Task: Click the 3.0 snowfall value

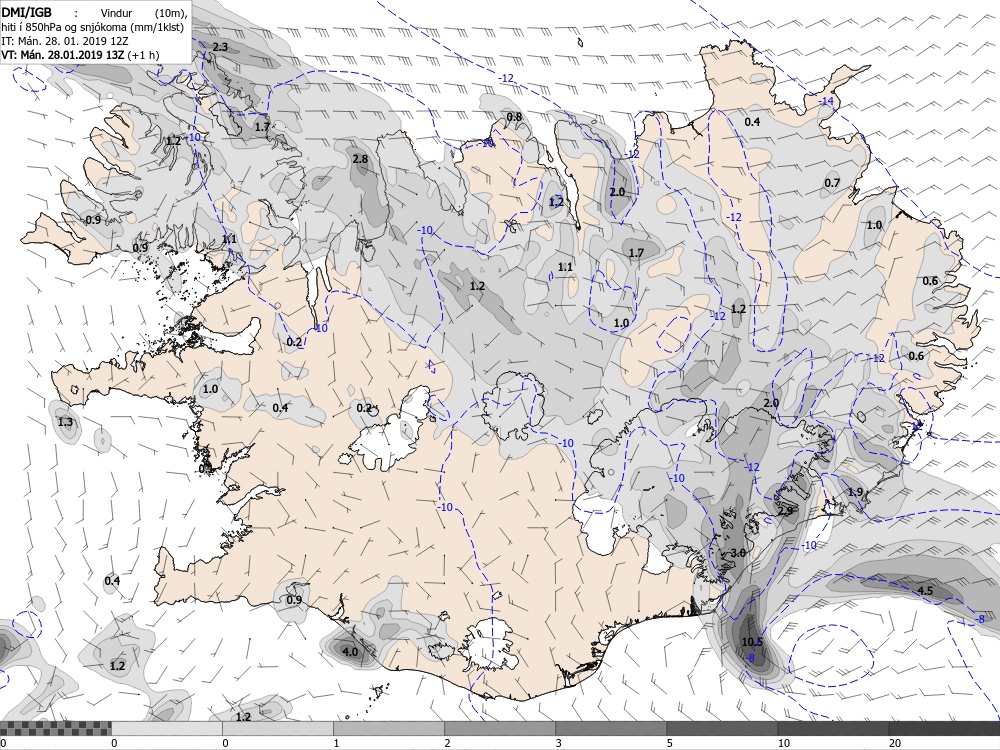Action: 738,552
